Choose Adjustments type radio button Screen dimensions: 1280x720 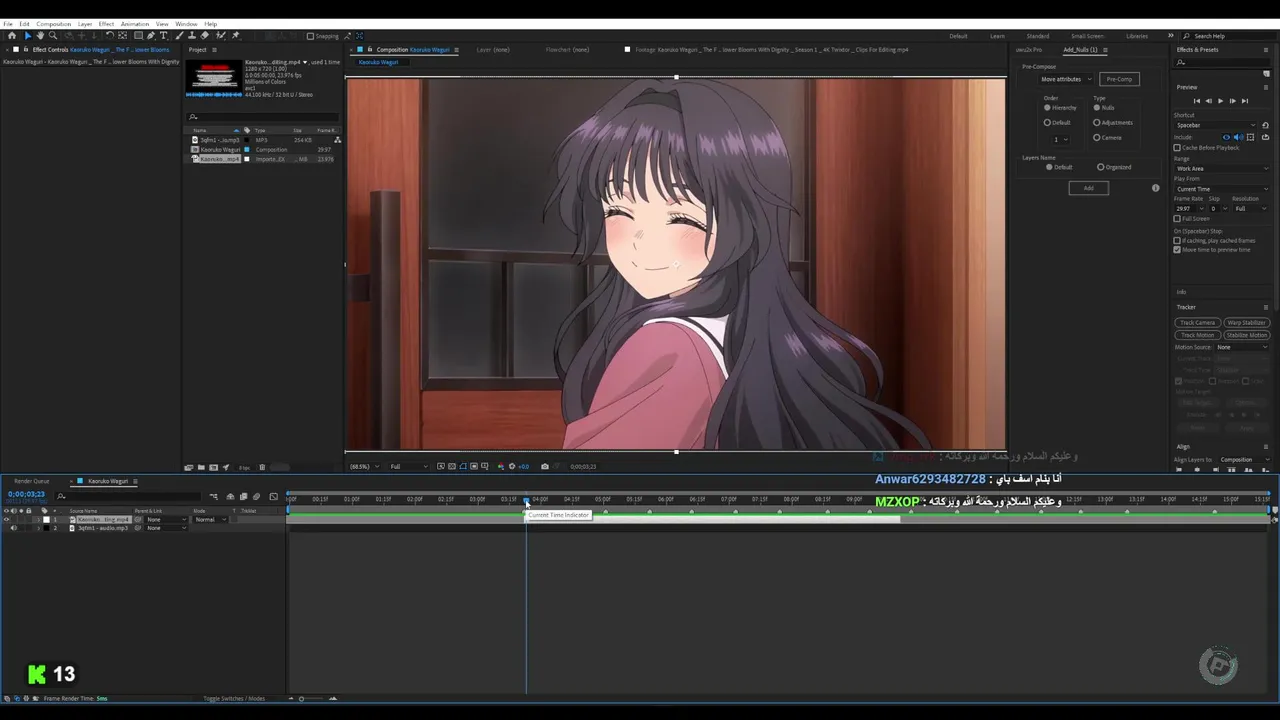1097,122
